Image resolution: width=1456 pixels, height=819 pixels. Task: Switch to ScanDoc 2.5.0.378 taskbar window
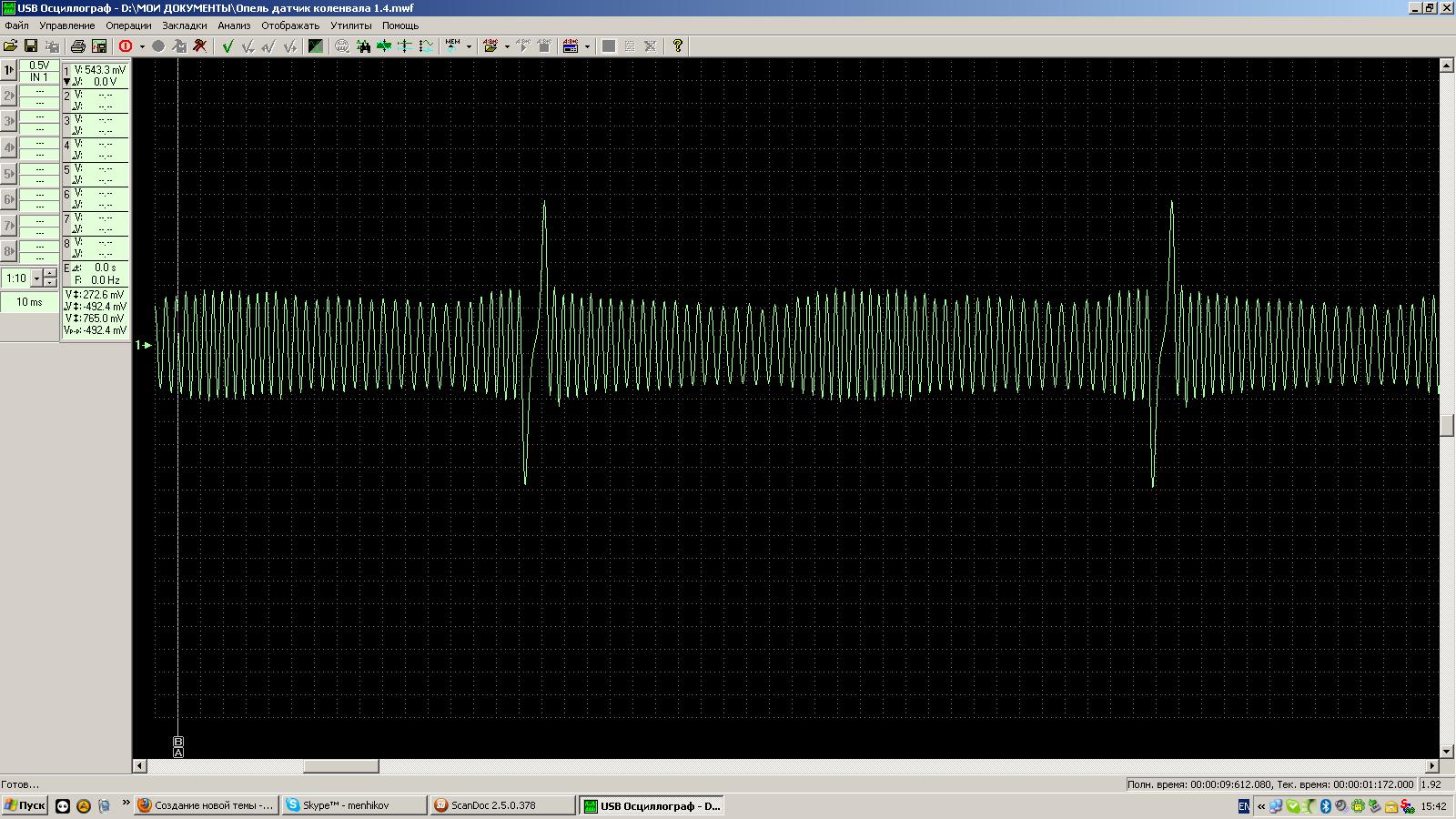(x=501, y=805)
